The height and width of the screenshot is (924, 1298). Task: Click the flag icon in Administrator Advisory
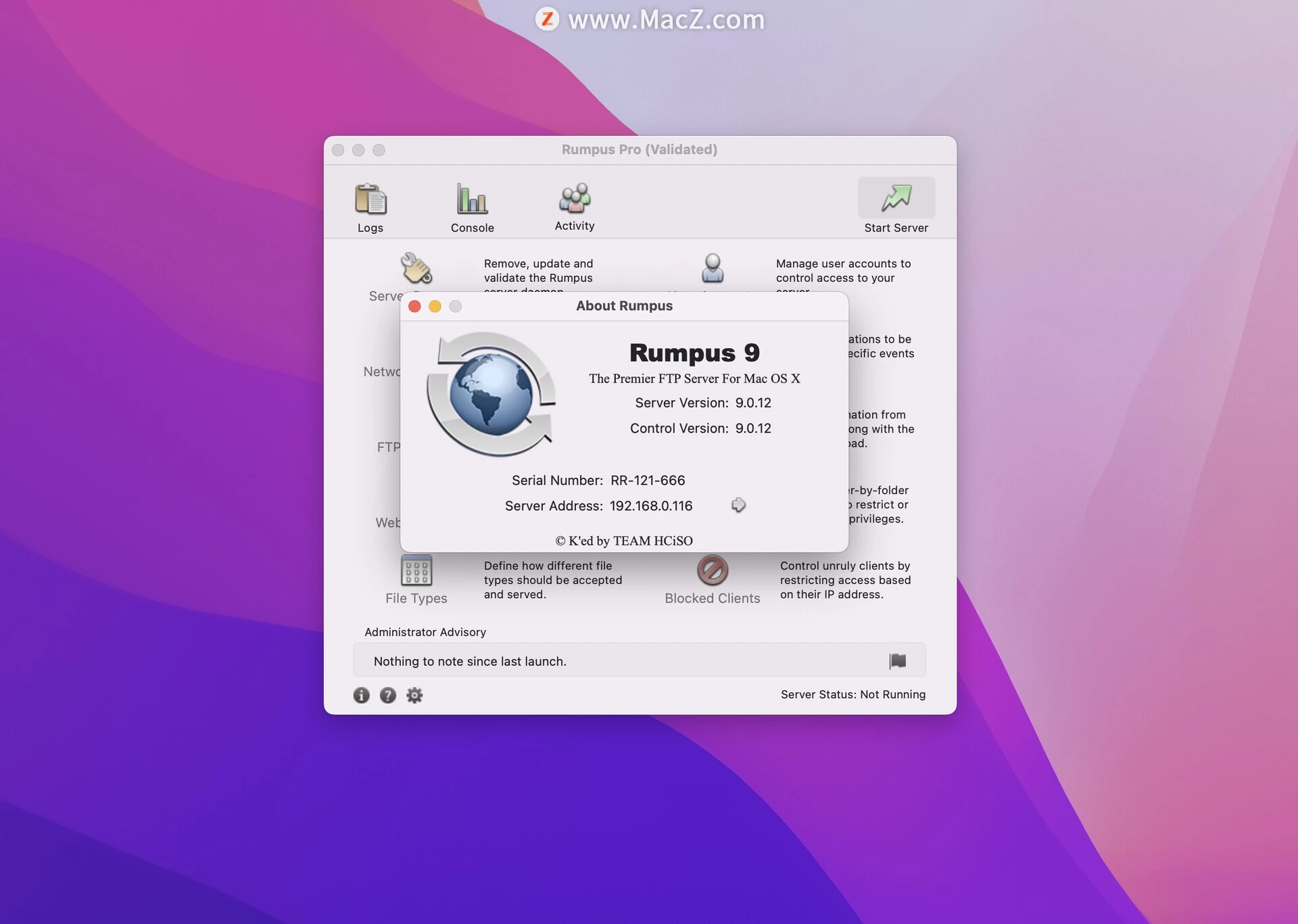point(898,660)
